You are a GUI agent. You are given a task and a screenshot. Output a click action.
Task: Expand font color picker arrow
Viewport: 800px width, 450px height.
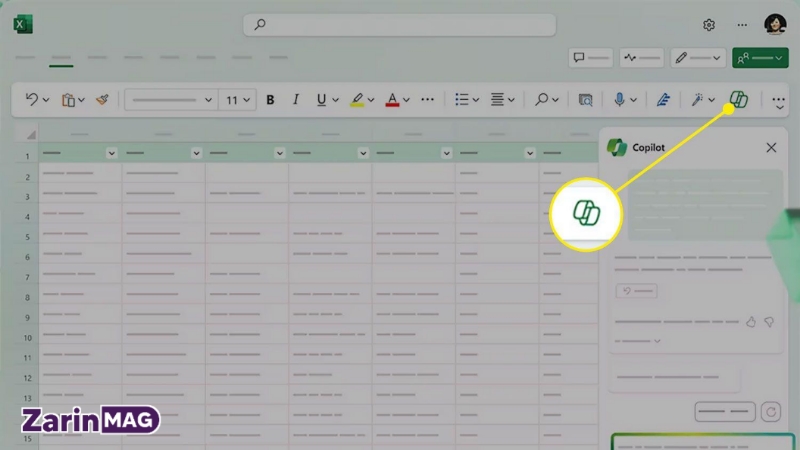406,100
